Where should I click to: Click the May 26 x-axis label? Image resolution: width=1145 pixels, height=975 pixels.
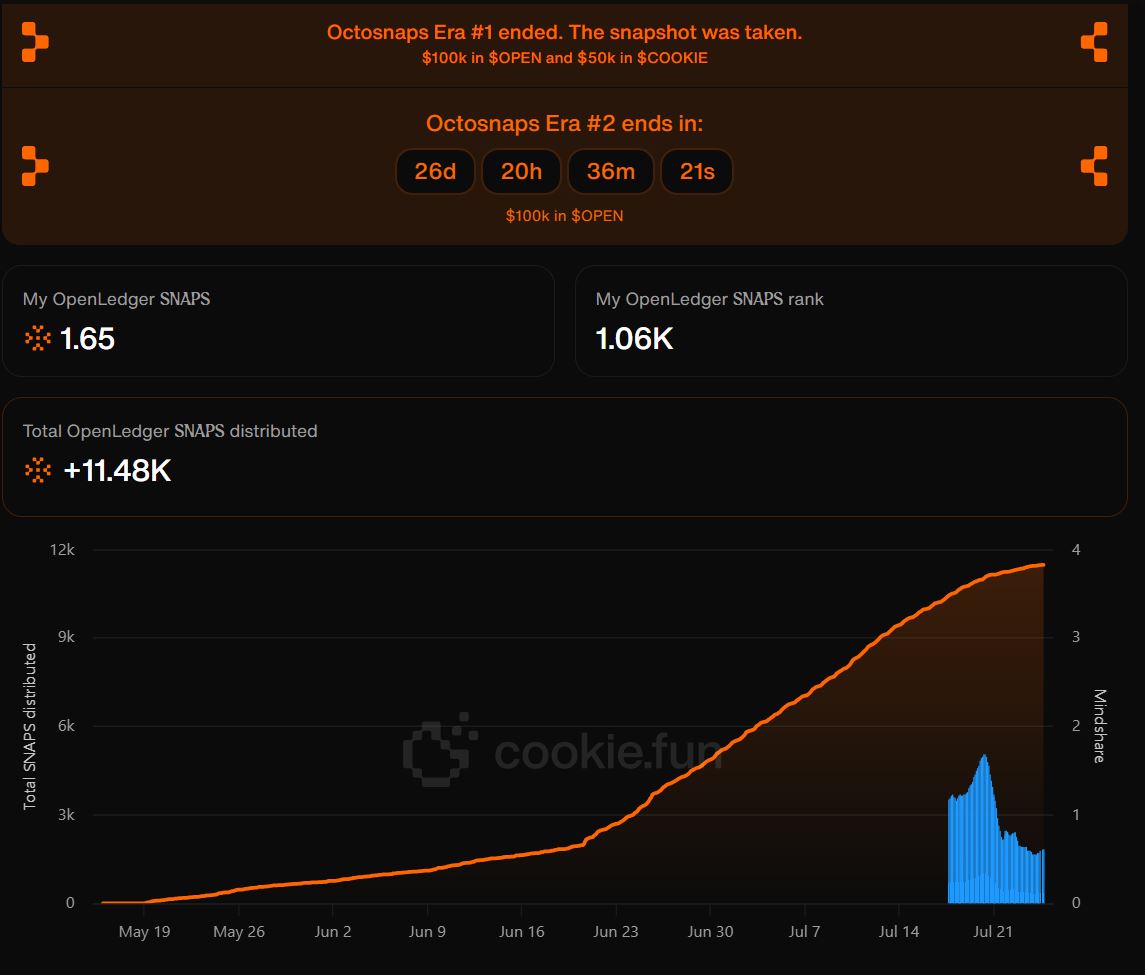click(239, 932)
